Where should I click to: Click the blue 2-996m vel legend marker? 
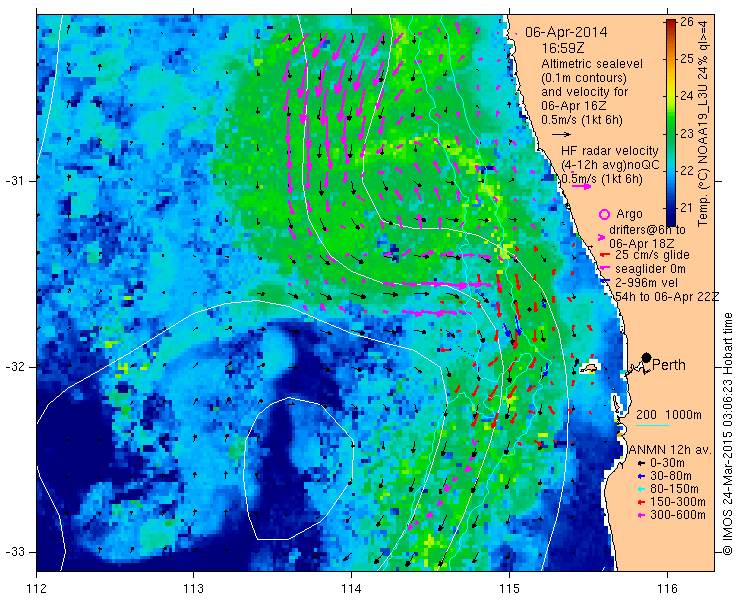tap(606, 282)
